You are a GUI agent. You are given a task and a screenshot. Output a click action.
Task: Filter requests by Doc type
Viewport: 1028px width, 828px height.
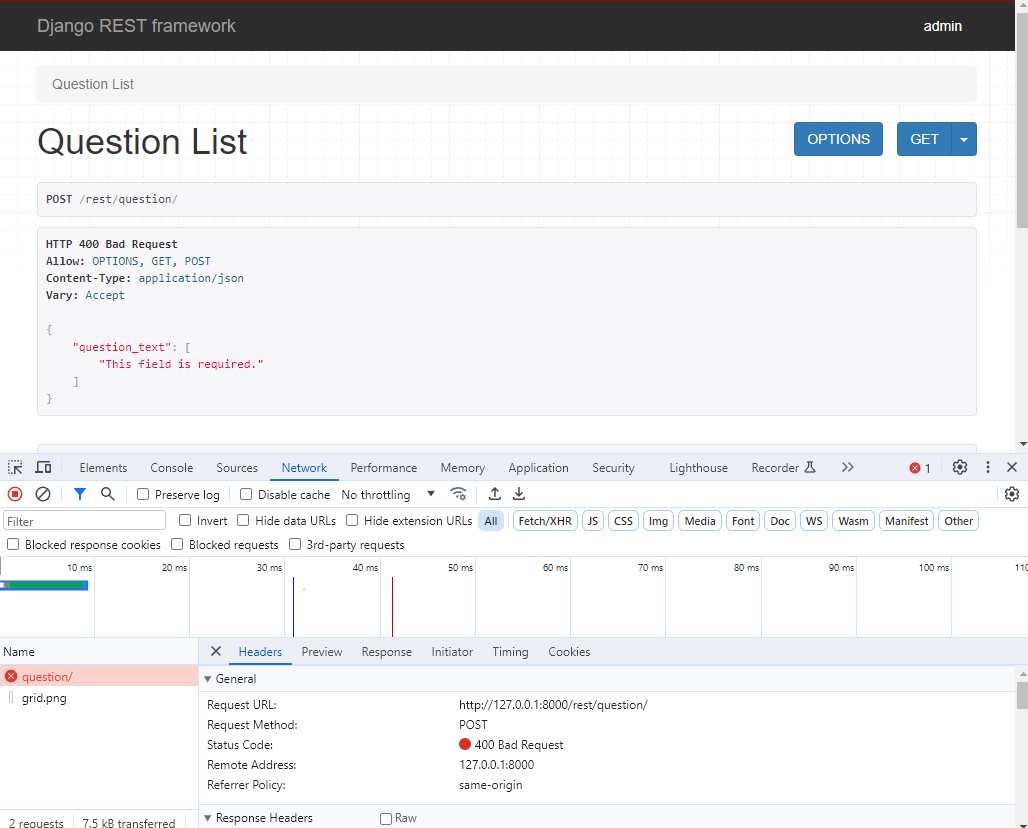(780, 521)
